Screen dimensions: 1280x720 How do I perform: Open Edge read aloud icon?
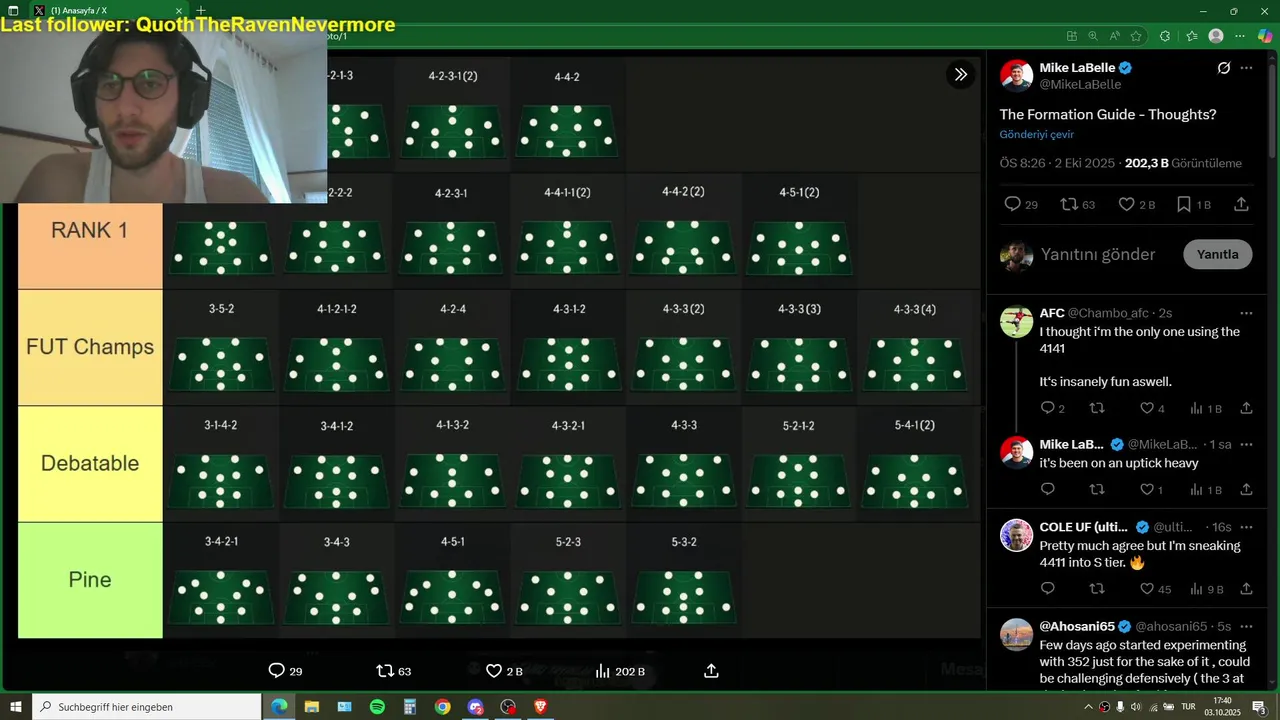pyautogui.click(x=1114, y=36)
